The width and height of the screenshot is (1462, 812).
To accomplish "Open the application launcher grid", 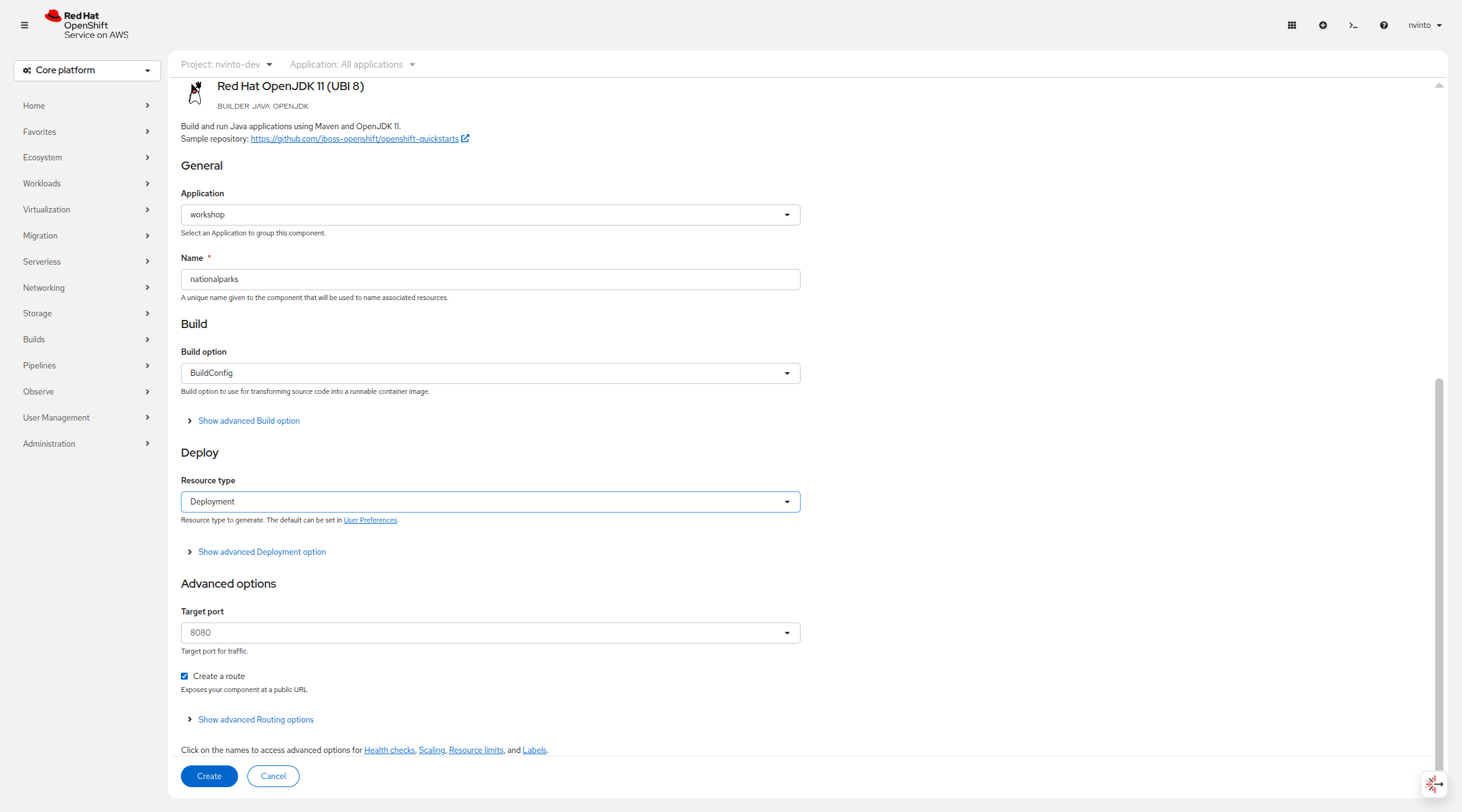I will [x=1292, y=25].
